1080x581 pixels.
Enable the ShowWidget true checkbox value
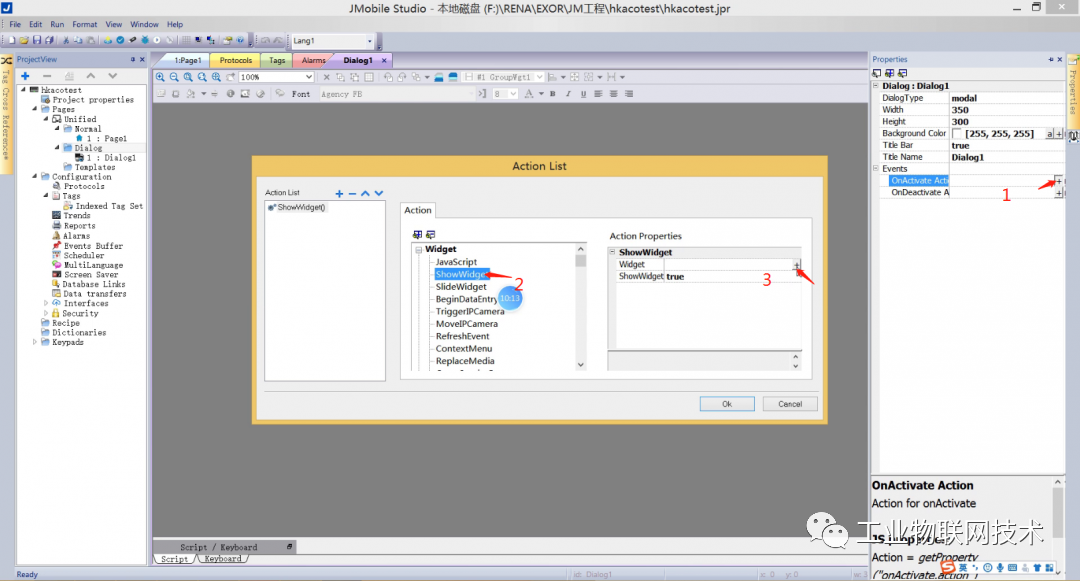click(675, 276)
